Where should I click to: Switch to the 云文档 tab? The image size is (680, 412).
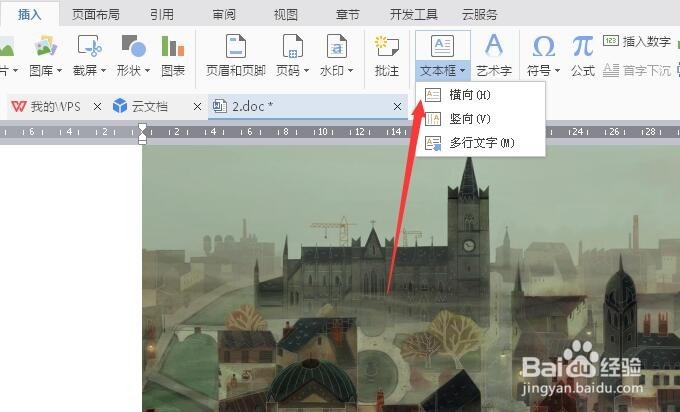pyautogui.click(x=141, y=106)
